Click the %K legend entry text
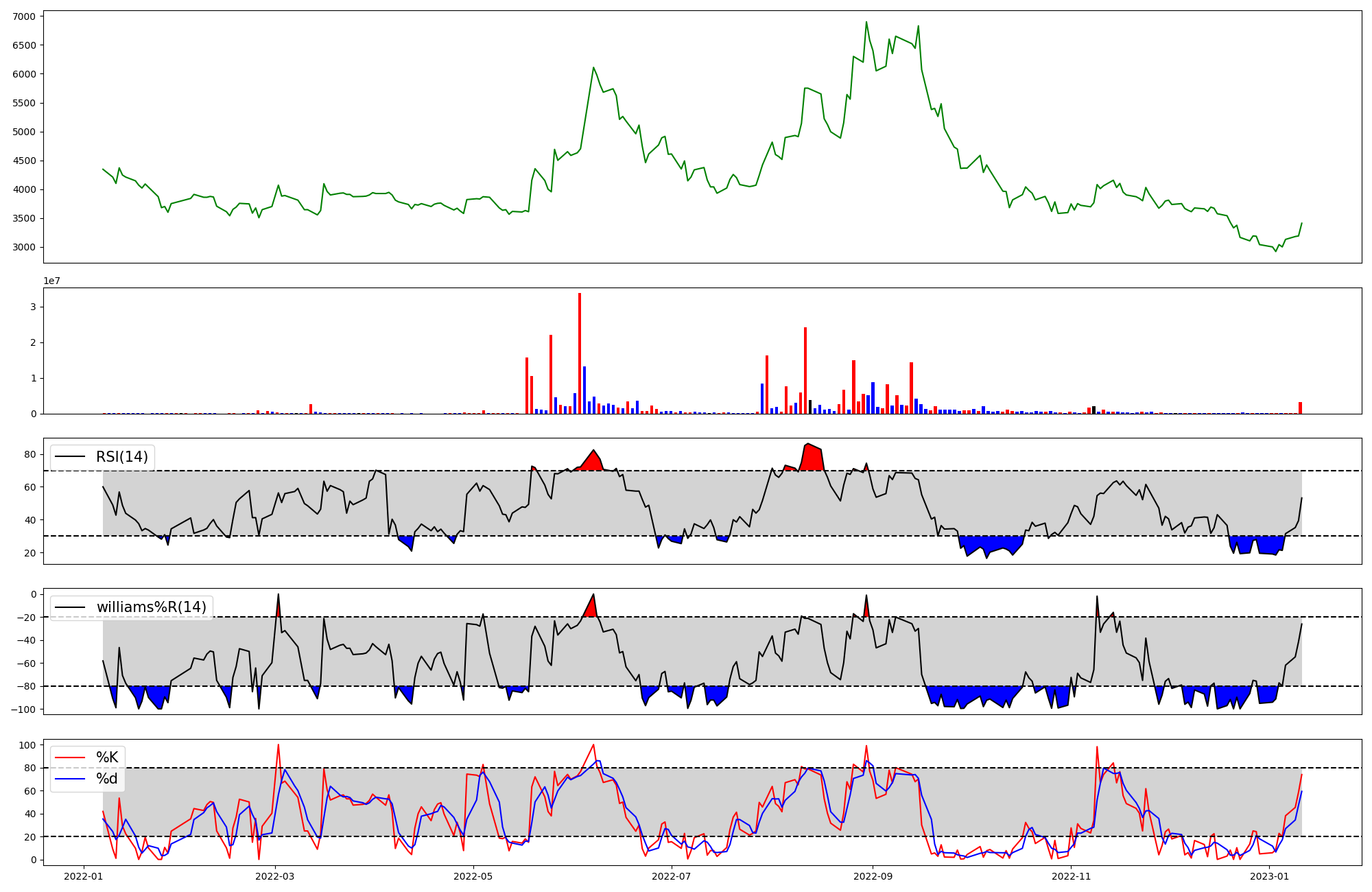 click(107, 758)
